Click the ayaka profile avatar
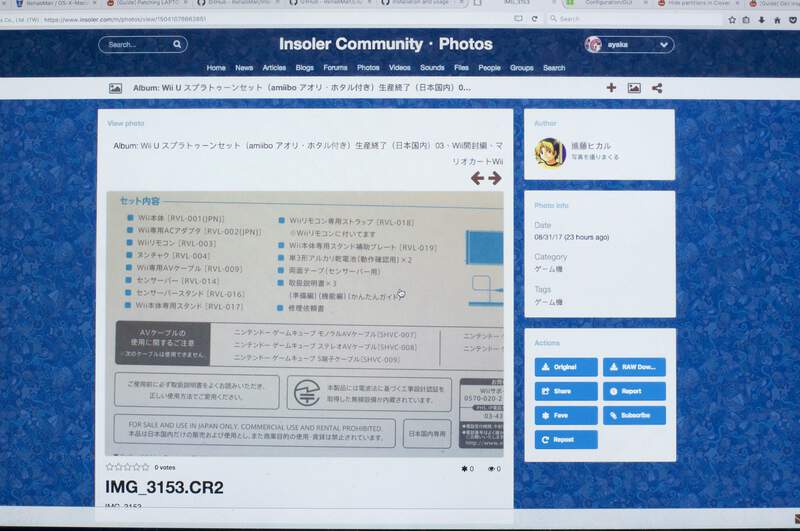Viewport: 800px width, 531px height. [593, 45]
